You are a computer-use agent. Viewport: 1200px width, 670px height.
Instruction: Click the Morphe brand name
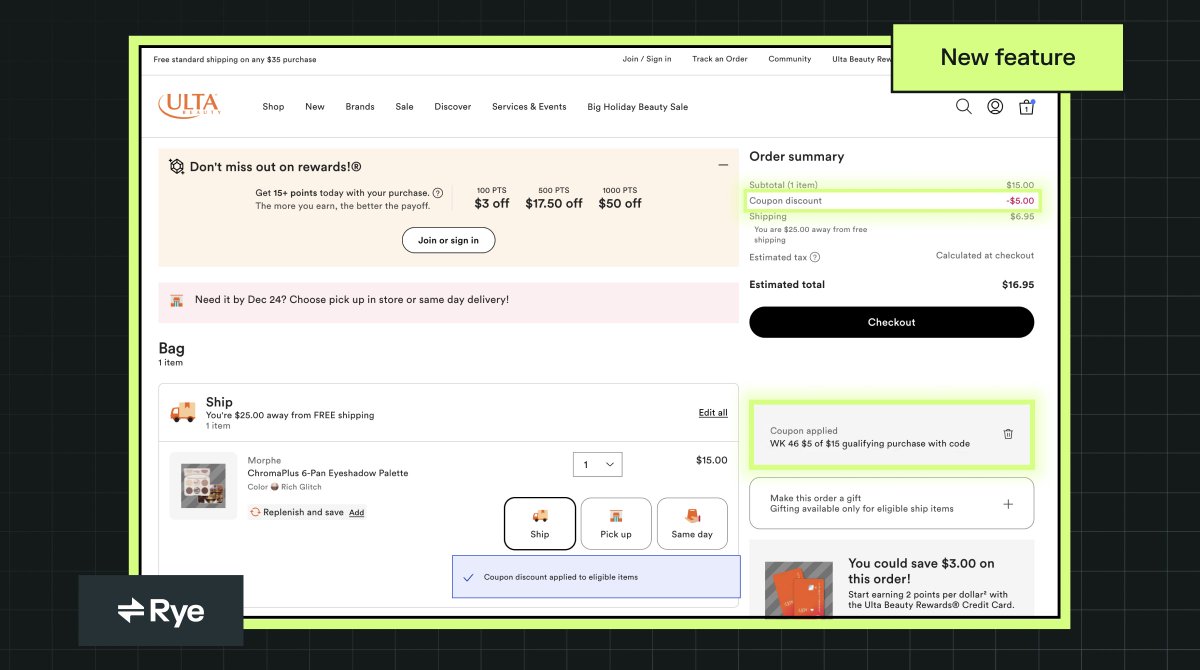coord(264,461)
